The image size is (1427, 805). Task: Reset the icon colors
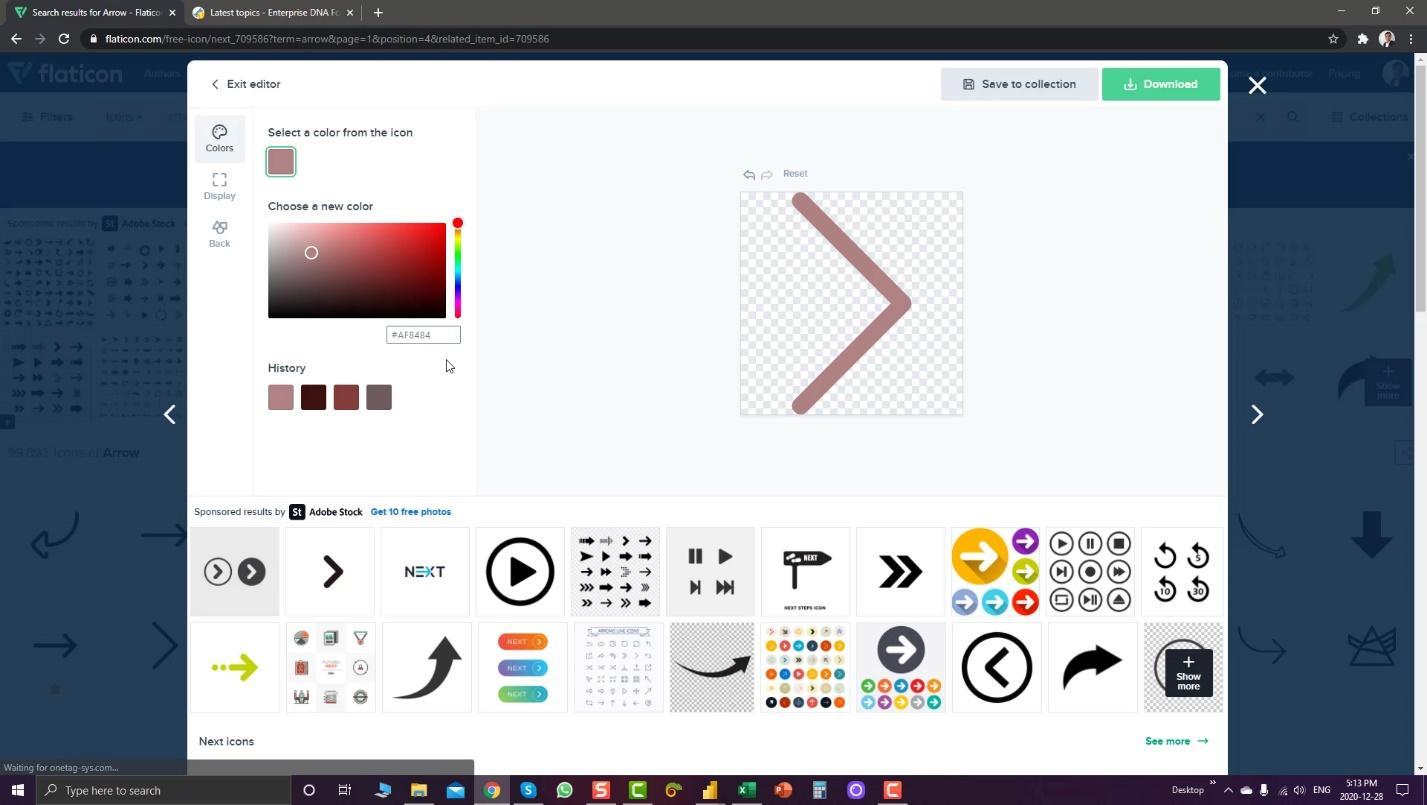click(x=795, y=174)
